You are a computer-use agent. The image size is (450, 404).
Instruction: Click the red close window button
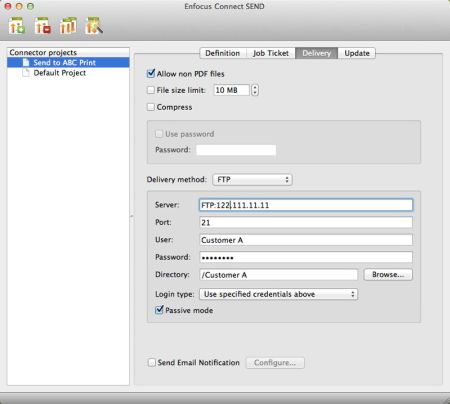tap(8, 6)
